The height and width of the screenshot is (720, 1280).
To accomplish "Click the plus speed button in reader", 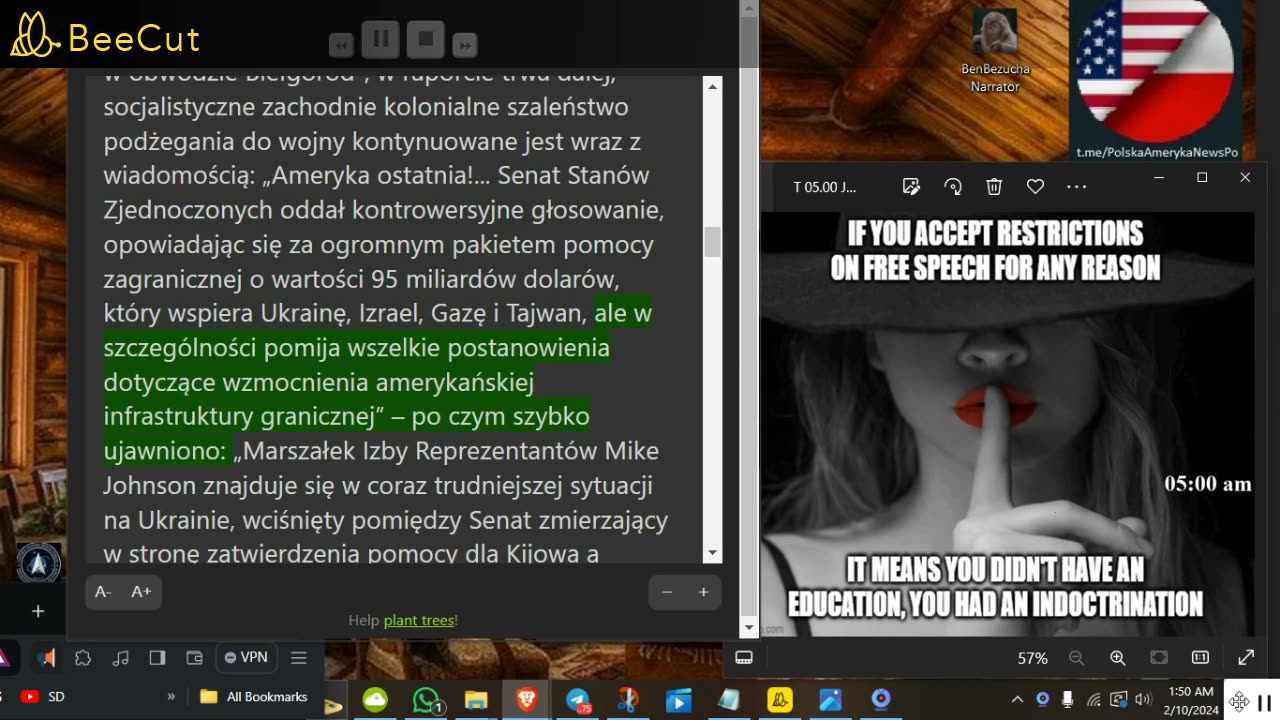I will point(703,592).
